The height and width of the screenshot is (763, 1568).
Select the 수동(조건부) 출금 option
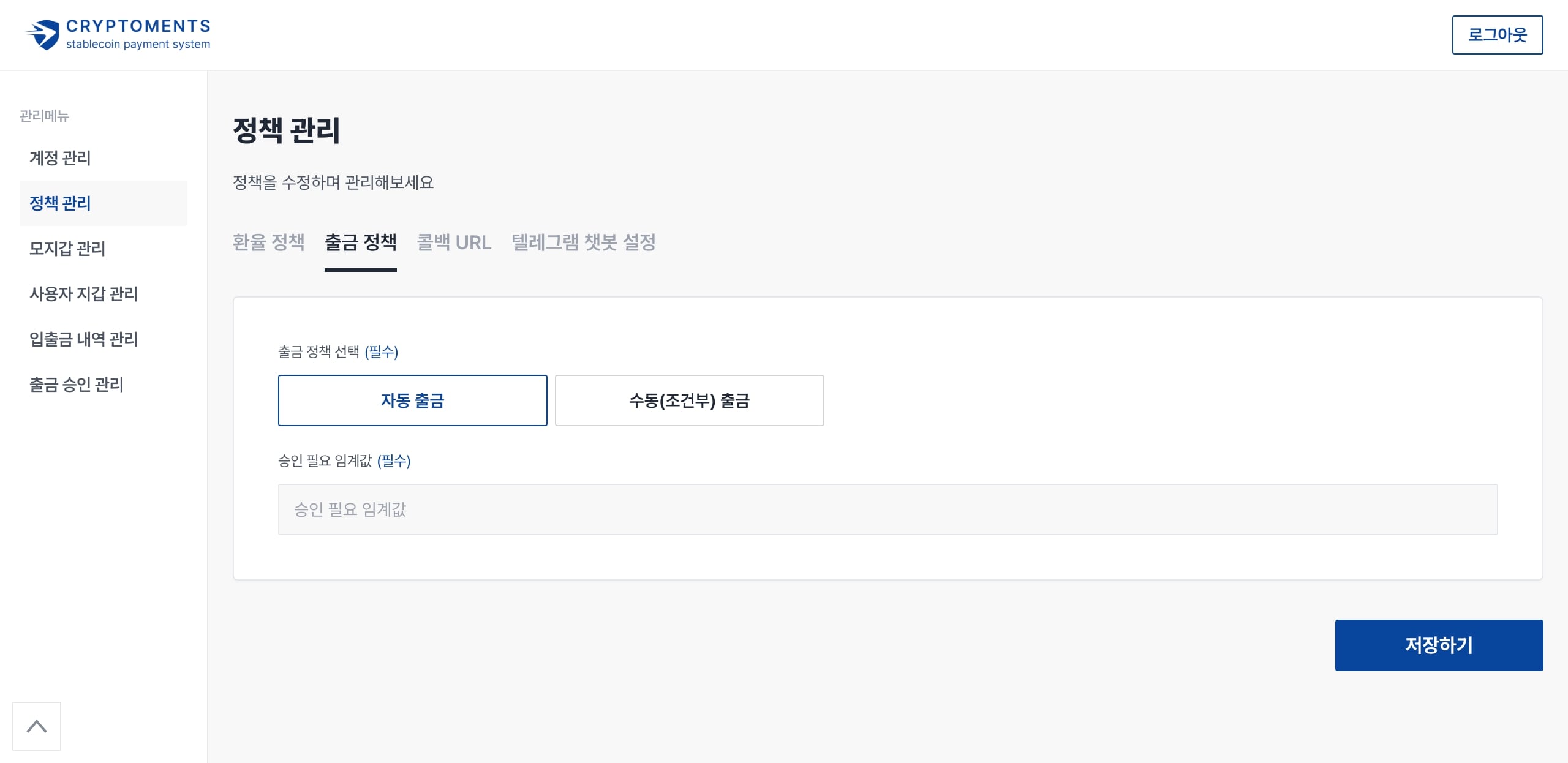pyautogui.click(x=689, y=400)
